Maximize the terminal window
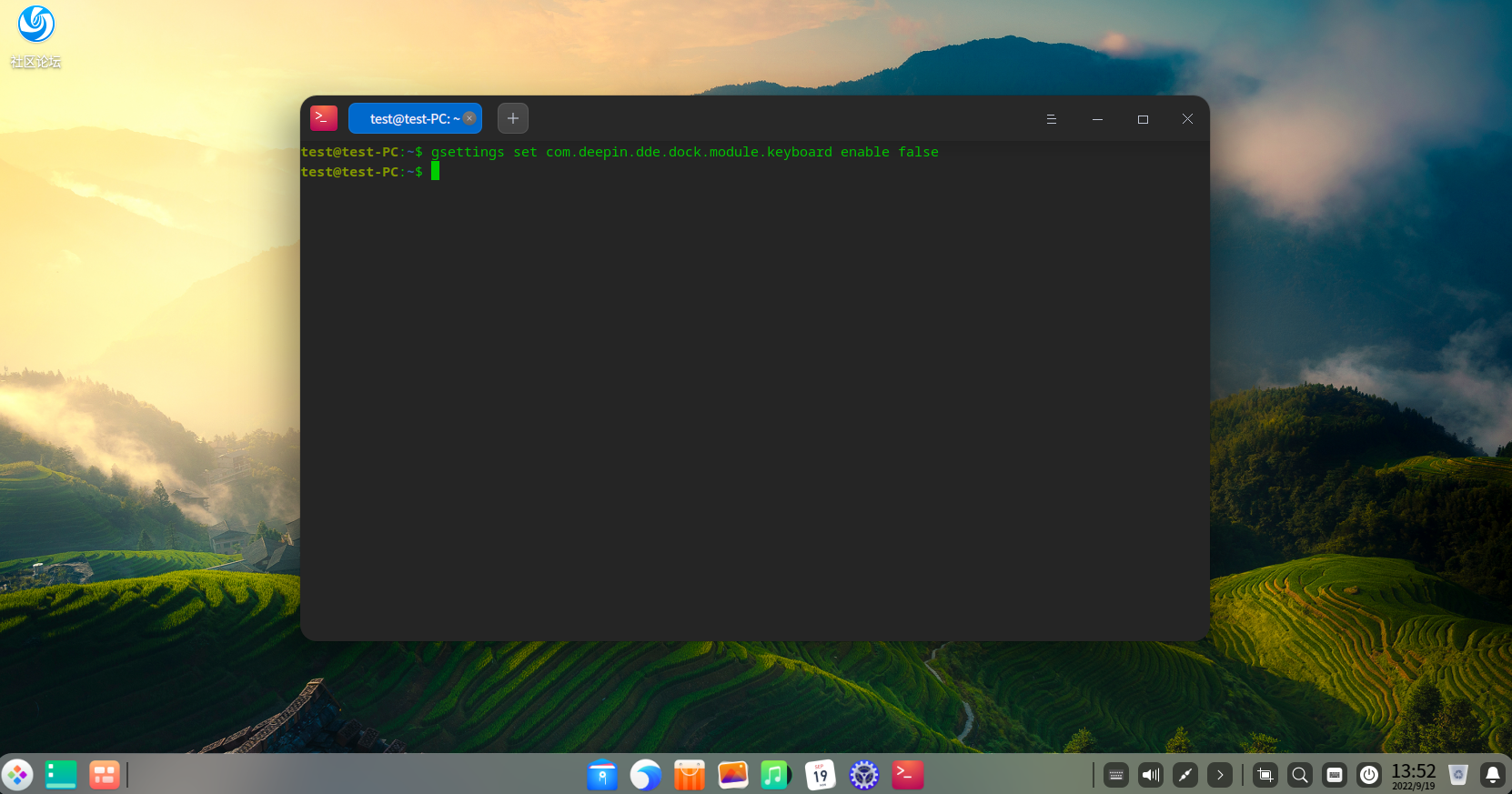 click(1143, 119)
